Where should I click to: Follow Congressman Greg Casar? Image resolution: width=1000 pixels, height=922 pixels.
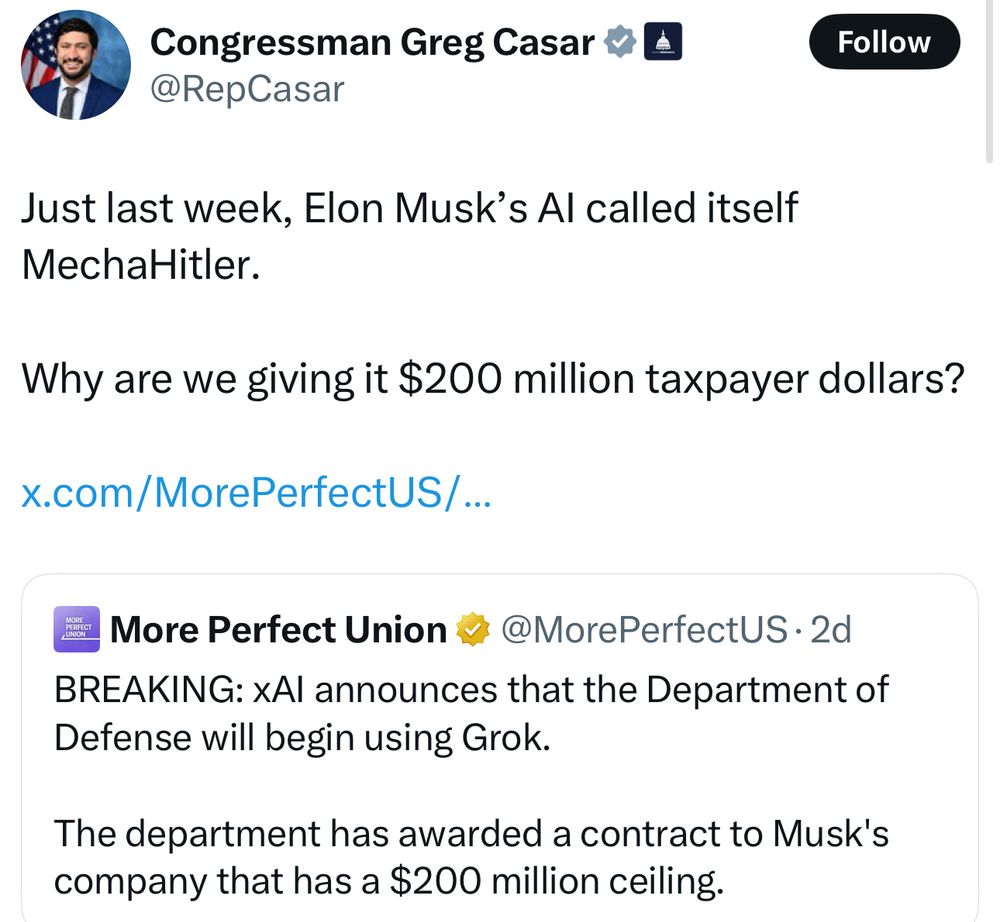click(884, 42)
